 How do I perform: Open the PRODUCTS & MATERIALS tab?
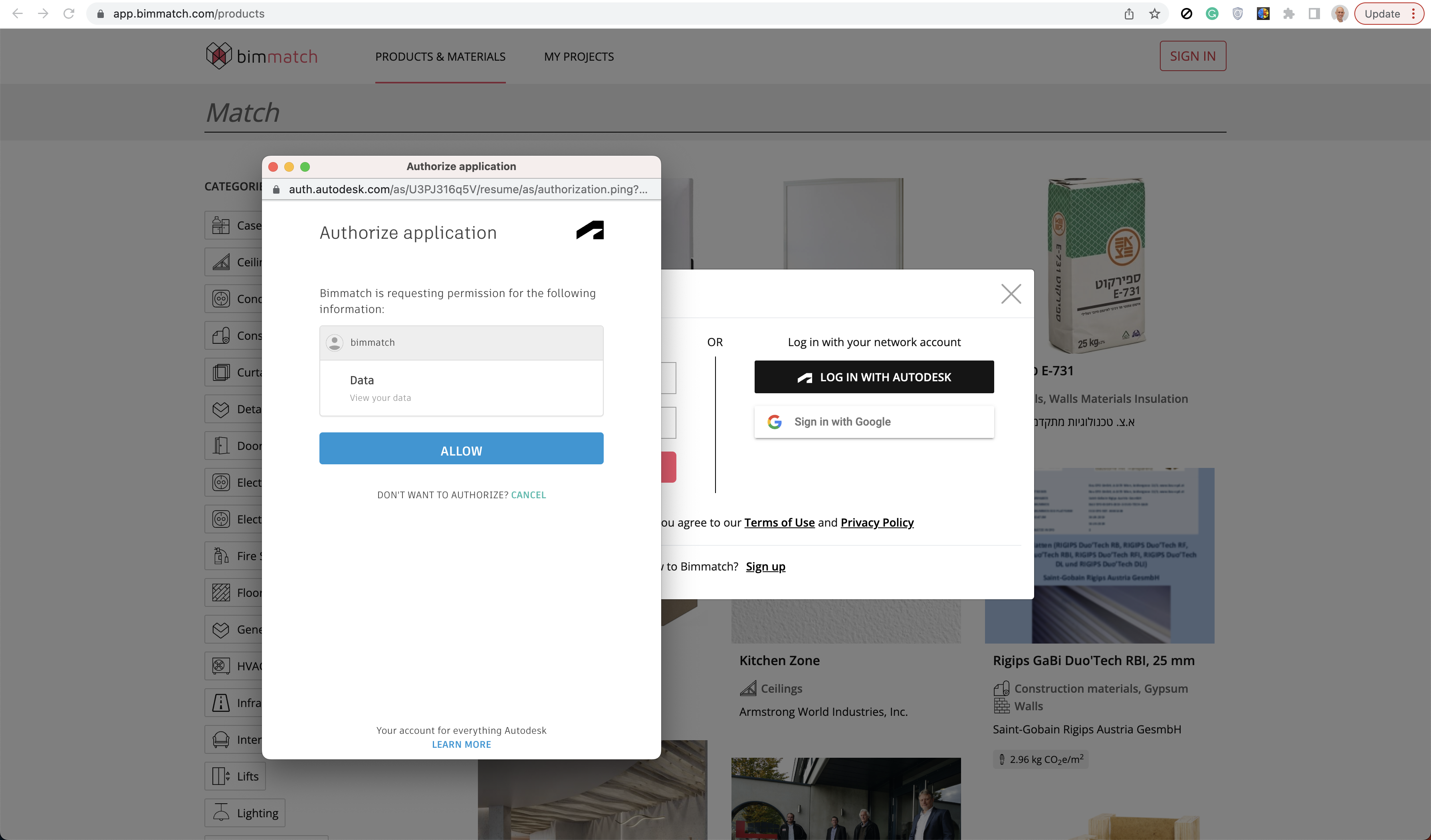440,57
